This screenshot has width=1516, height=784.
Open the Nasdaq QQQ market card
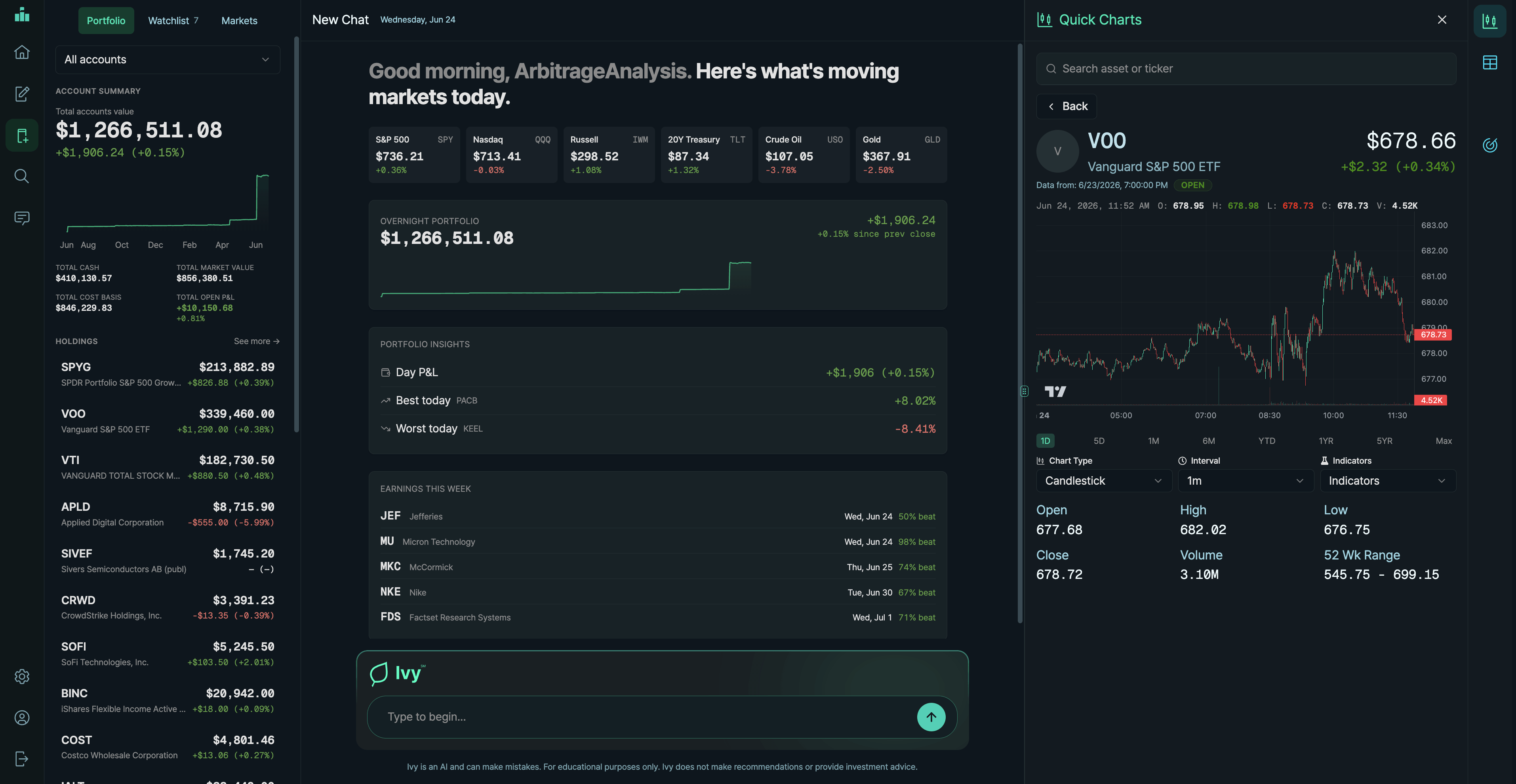coord(511,154)
